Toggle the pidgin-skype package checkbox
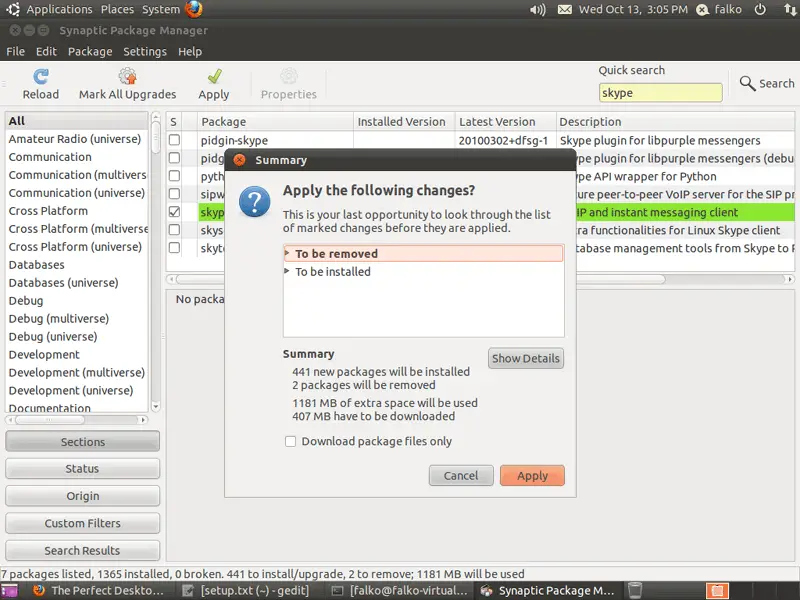Viewport: 800px width, 600px height. click(x=174, y=140)
